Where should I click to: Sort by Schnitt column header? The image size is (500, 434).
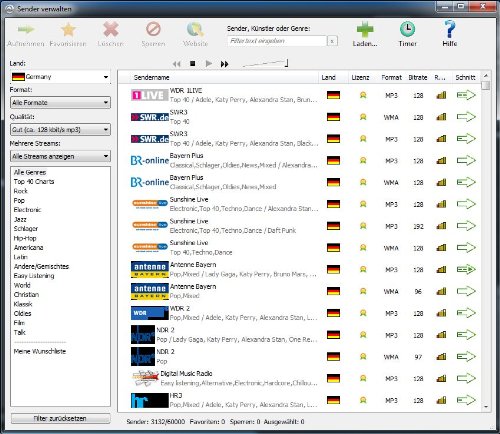coord(465,77)
